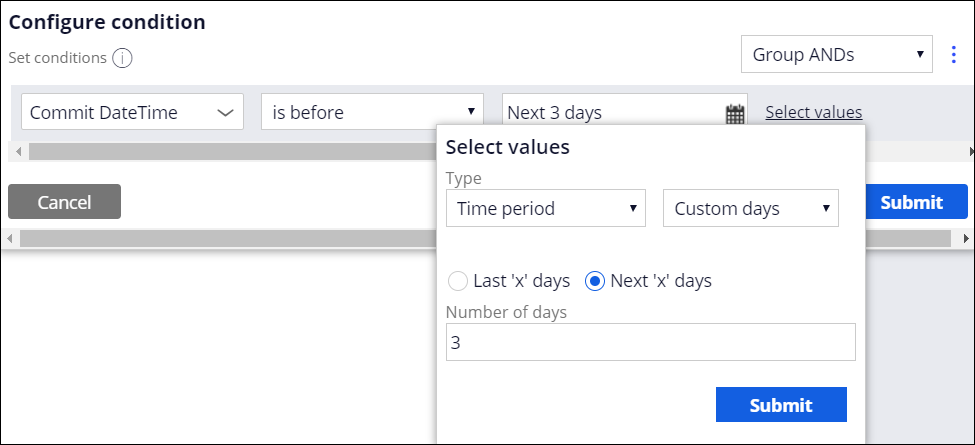Open the 'is before' comparator dropdown
The image size is (975, 445).
[x=372, y=112]
